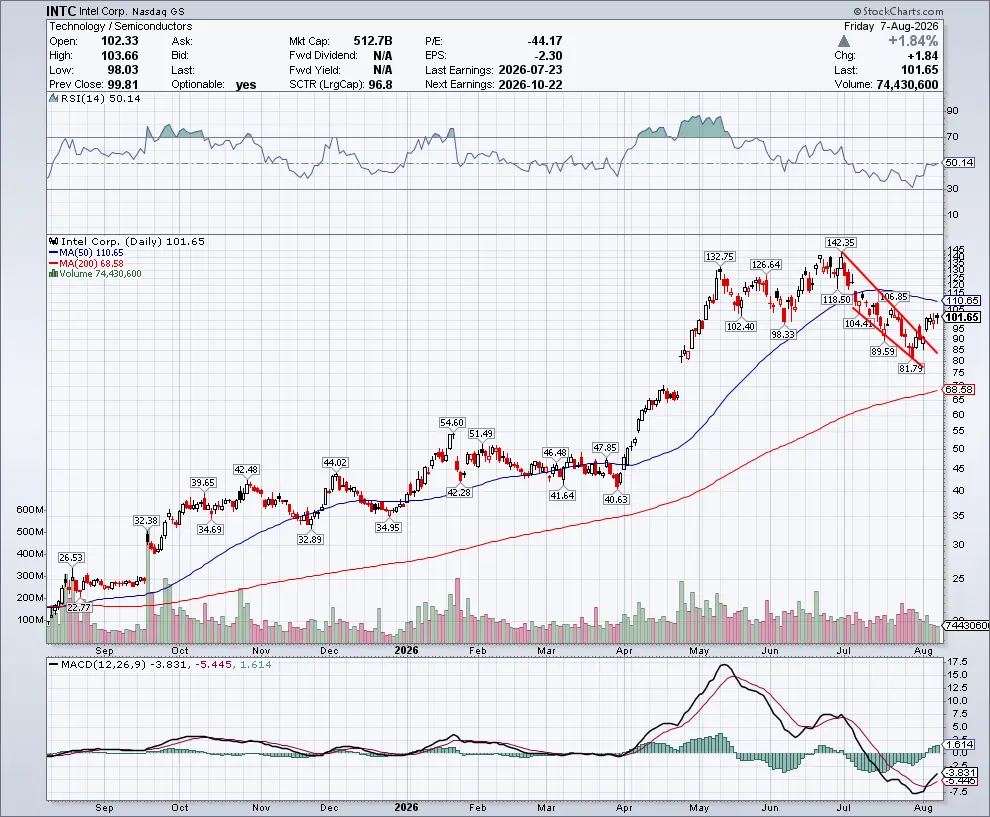
Task: Click the RSI(14) 50.14 panel label
Action: point(100,98)
